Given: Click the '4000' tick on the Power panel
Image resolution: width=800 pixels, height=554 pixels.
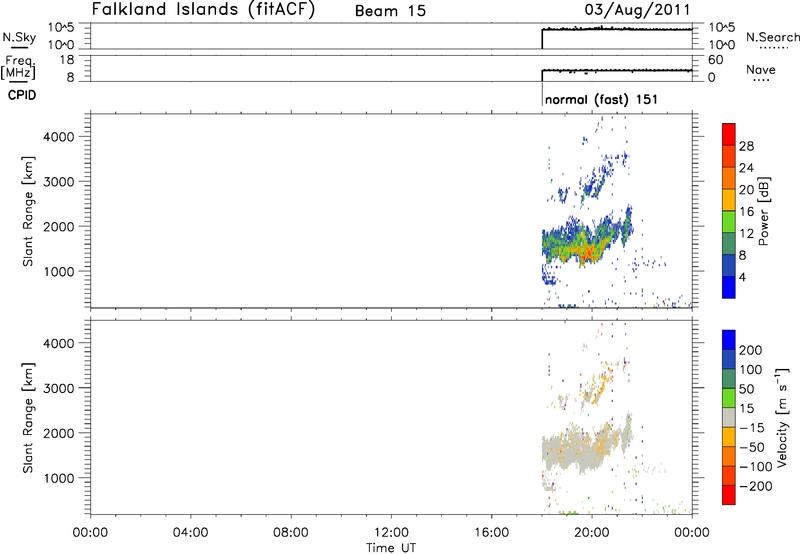Looking at the screenshot, I should point(59,137).
